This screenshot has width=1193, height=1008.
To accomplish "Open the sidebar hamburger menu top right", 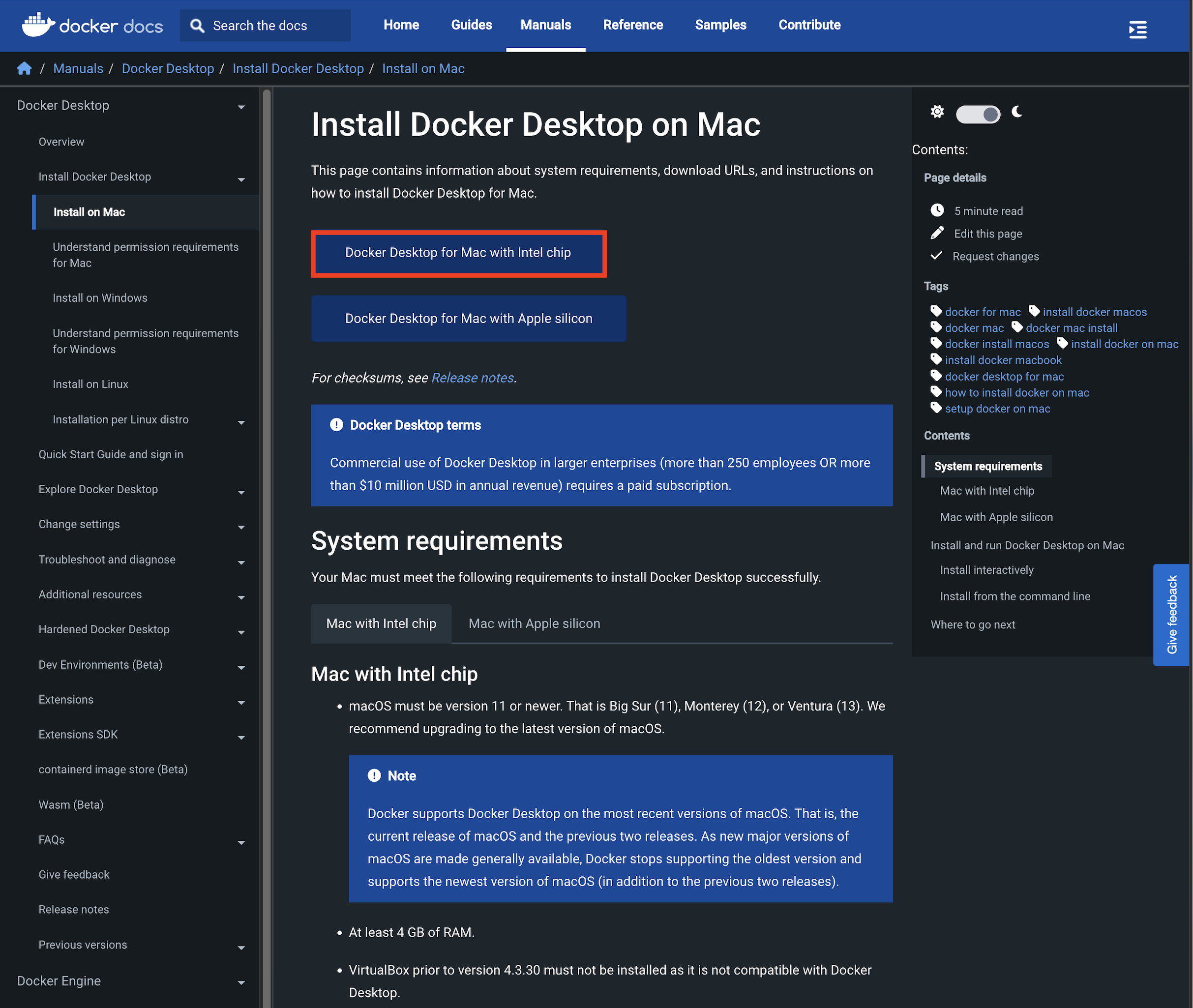I will pyautogui.click(x=1137, y=30).
